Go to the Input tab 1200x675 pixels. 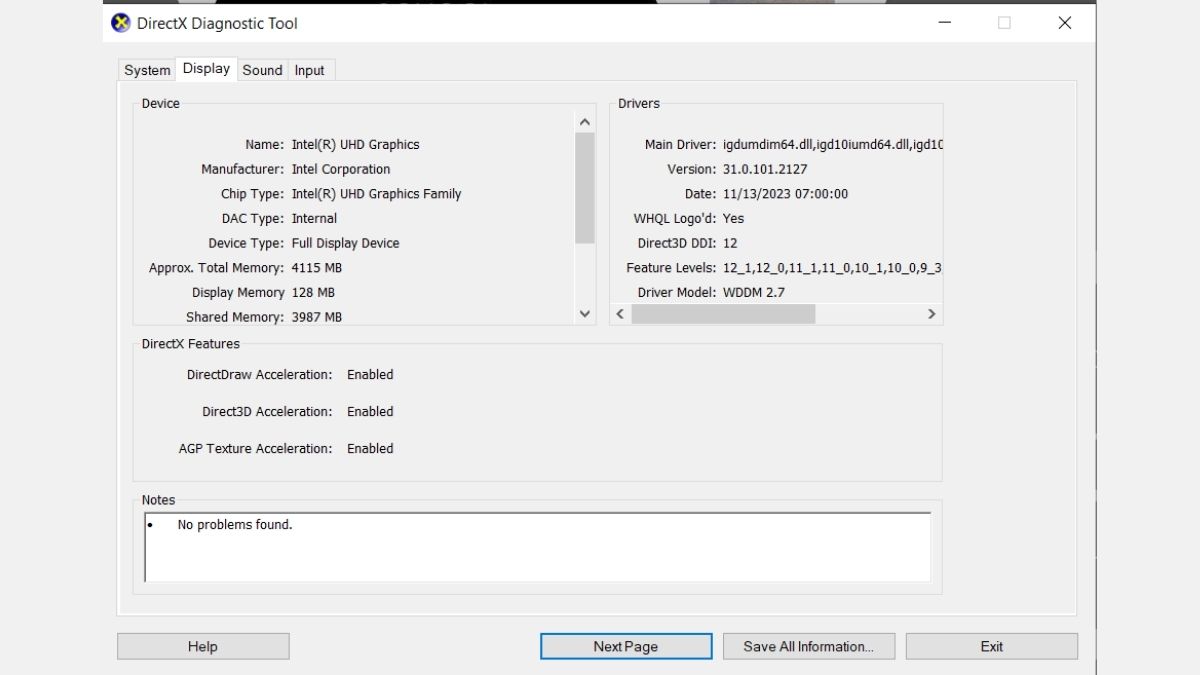(310, 70)
